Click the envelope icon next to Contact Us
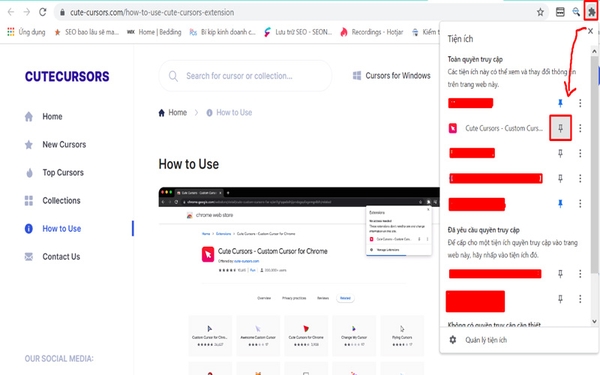This screenshot has width=600, height=375. pos(29,256)
